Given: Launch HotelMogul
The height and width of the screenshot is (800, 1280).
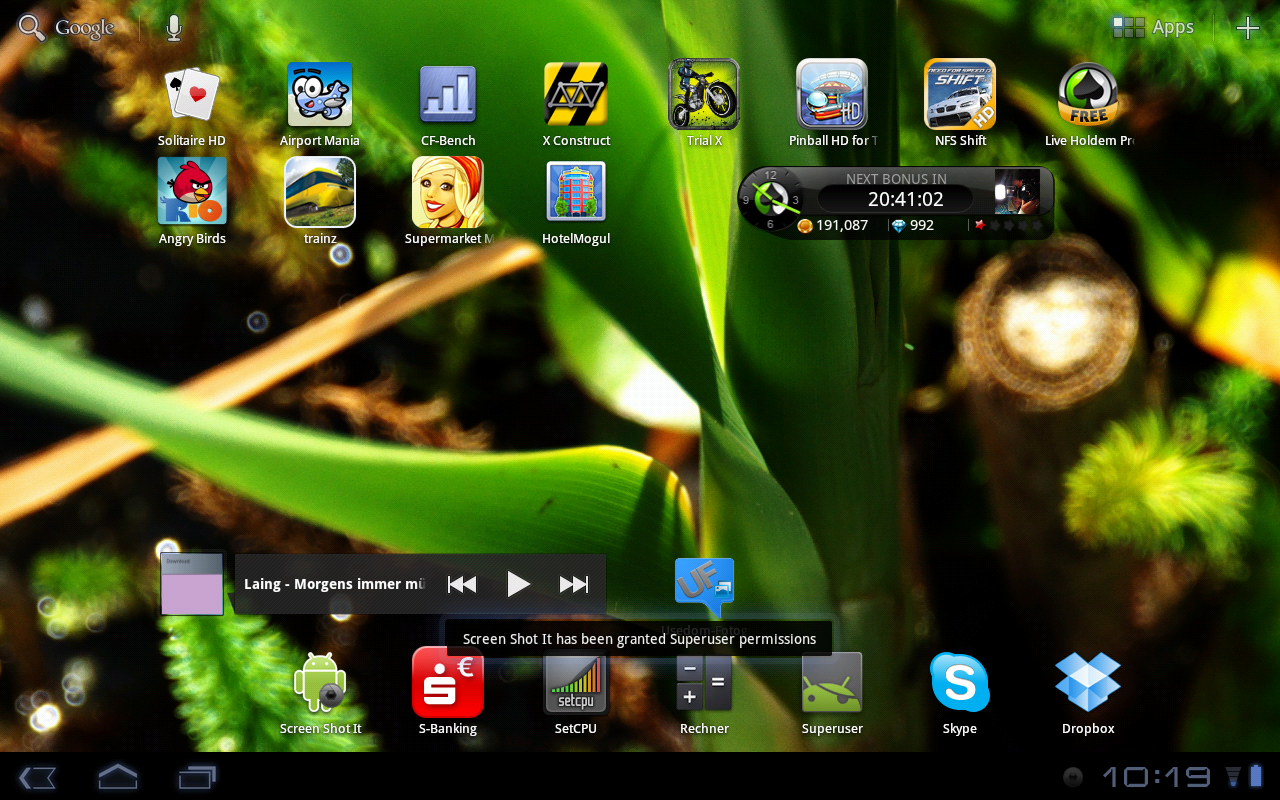Looking at the screenshot, I should point(576,201).
